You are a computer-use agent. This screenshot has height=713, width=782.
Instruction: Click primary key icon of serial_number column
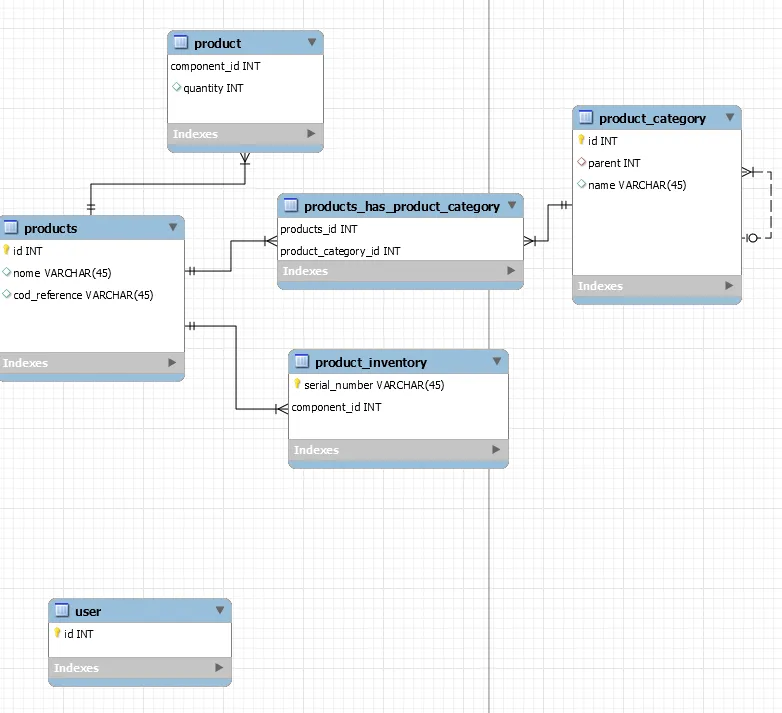point(297,385)
